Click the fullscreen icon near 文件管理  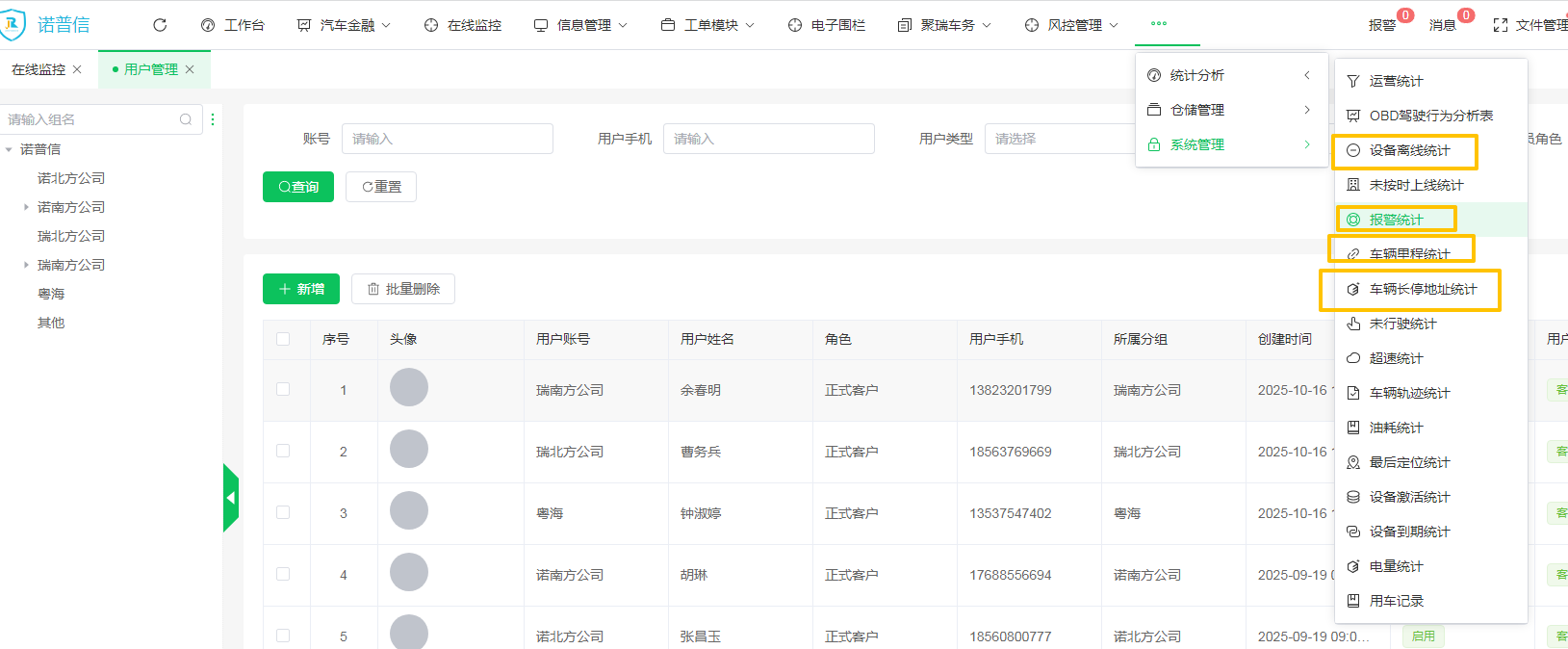tap(1500, 25)
